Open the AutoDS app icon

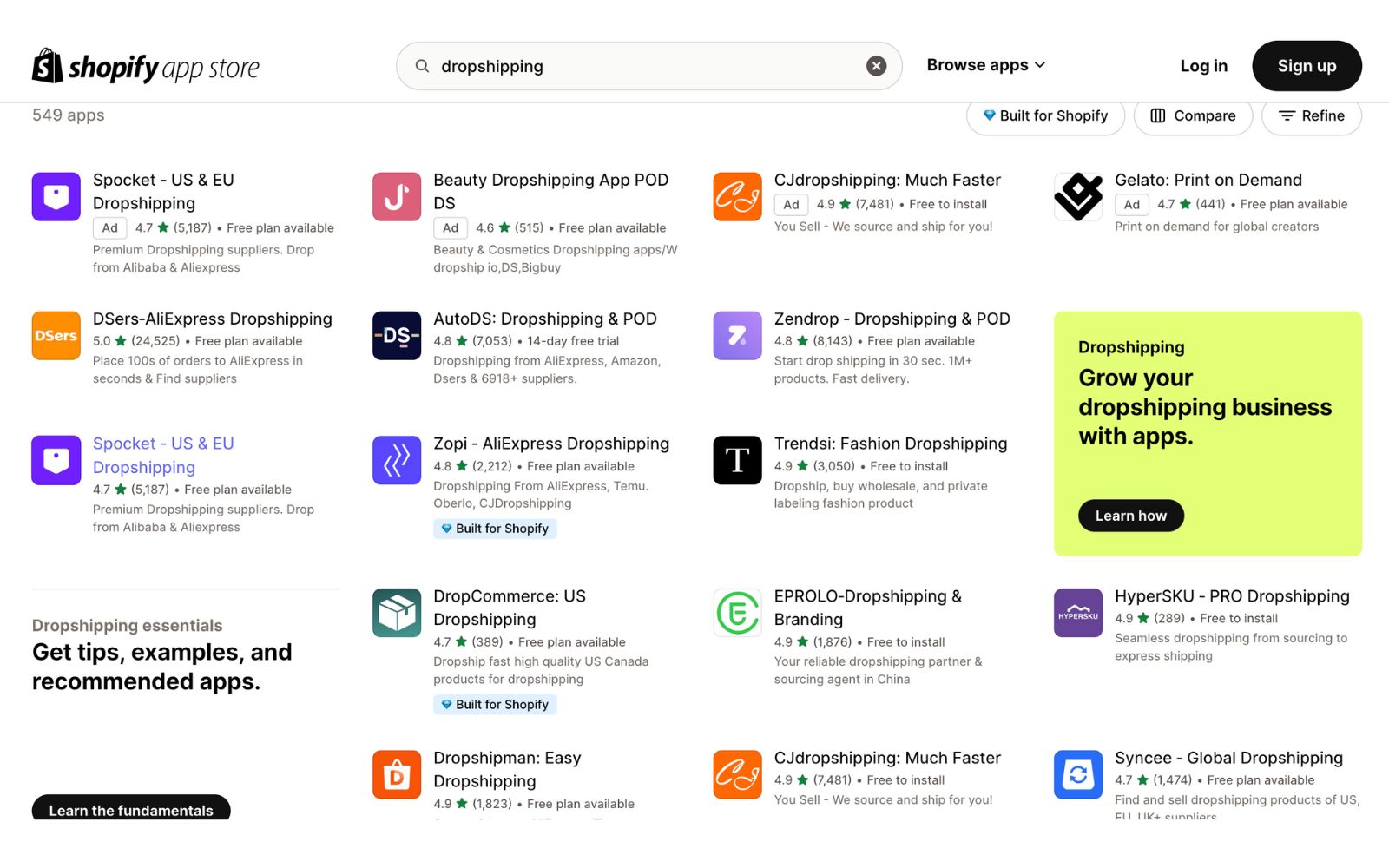click(397, 335)
